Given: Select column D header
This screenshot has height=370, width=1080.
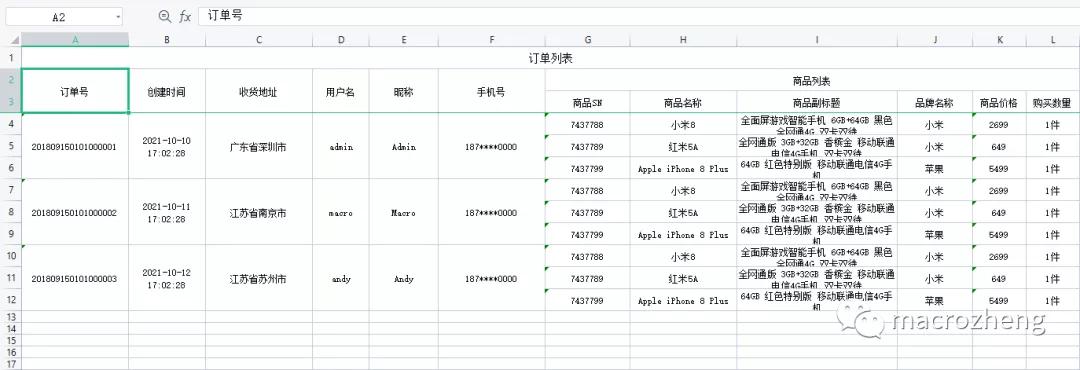Looking at the screenshot, I should [x=340, y=39].
